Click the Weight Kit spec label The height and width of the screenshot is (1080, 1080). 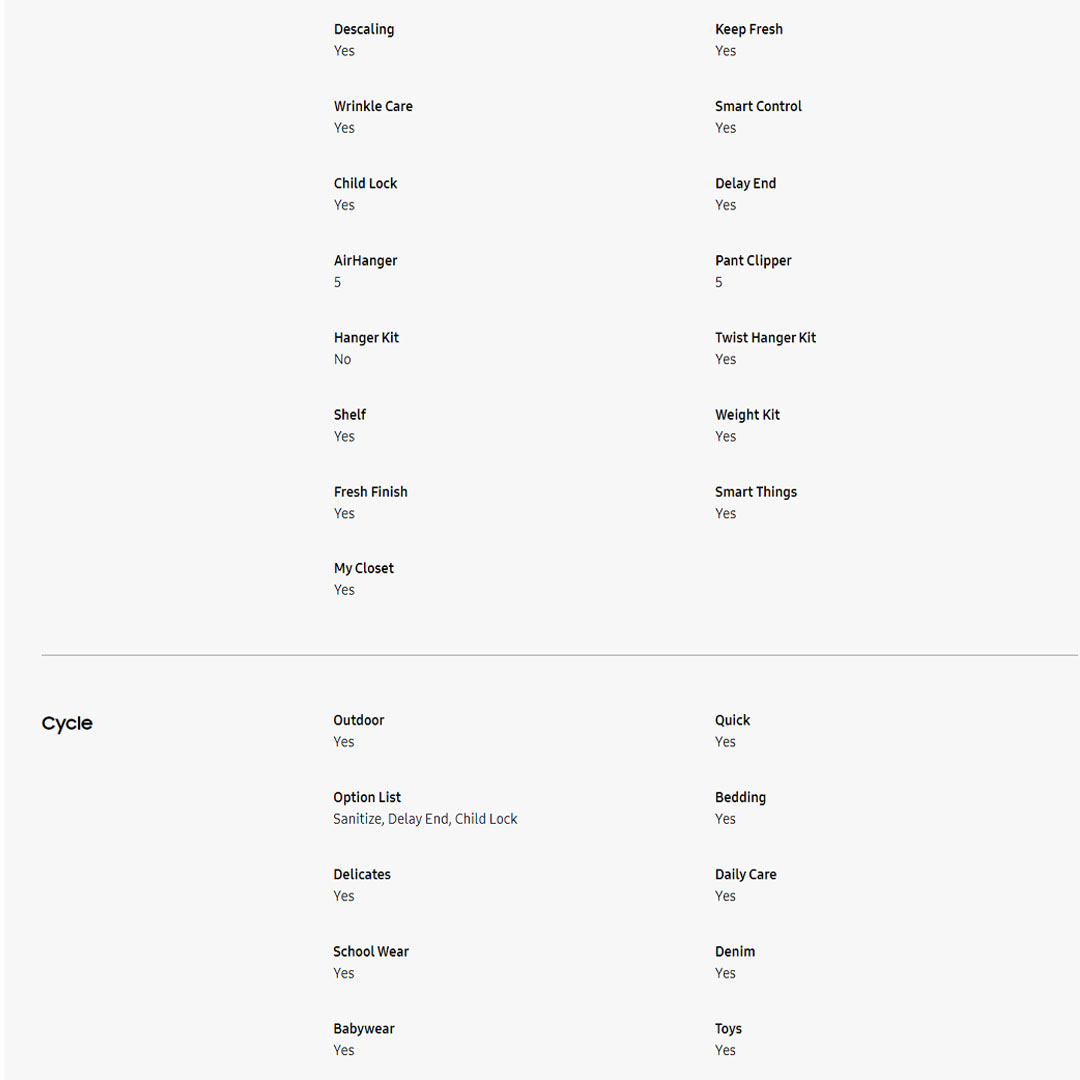[747, 414]
